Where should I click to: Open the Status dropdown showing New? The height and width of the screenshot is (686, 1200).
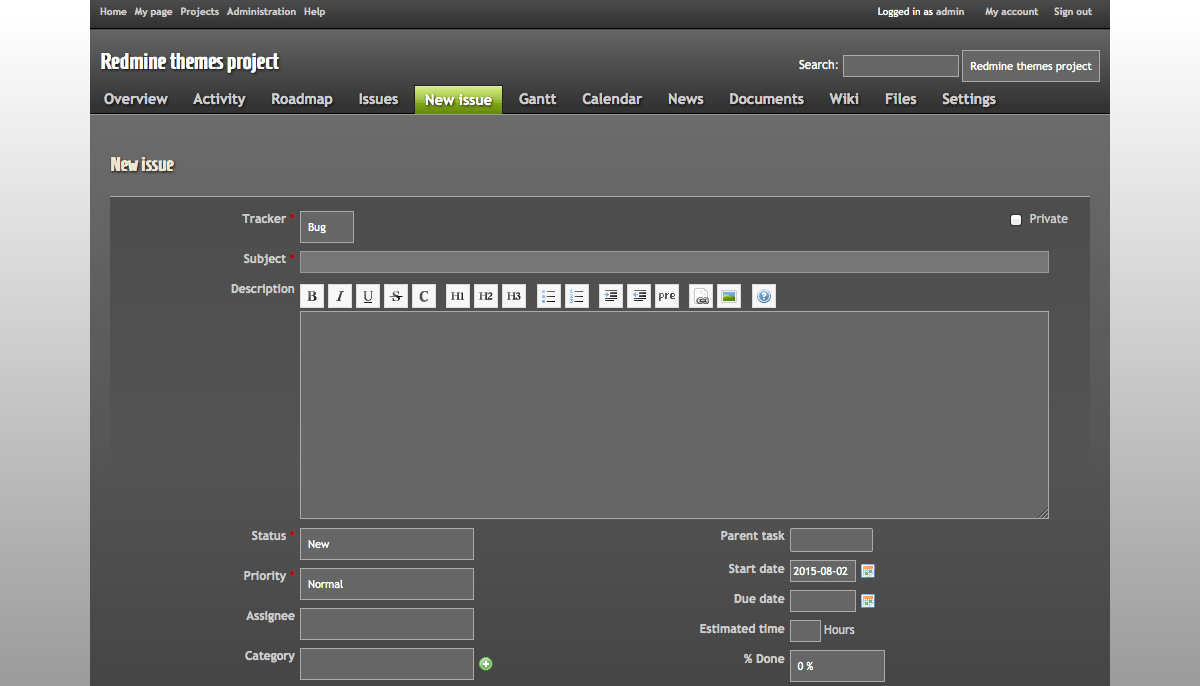[x=387, y=544]
